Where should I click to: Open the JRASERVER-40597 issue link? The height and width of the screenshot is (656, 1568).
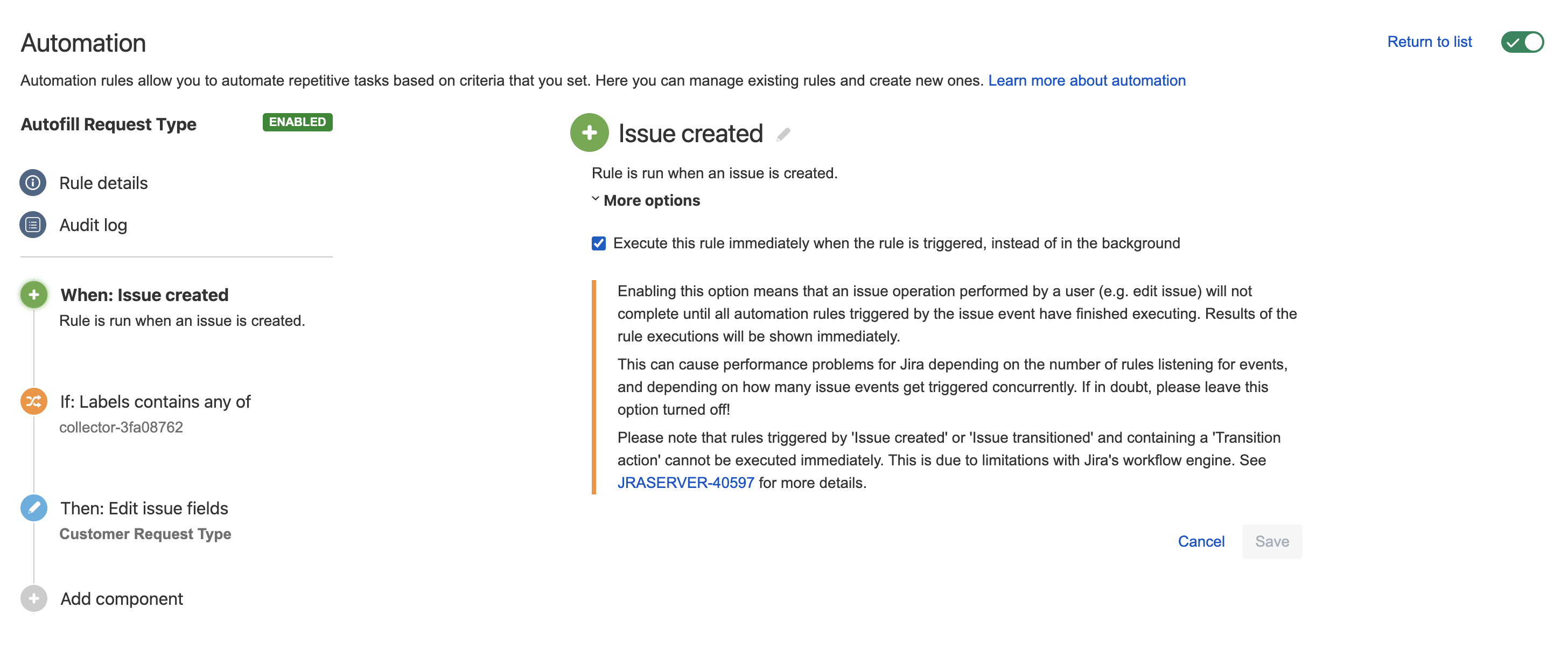point(685,483)
